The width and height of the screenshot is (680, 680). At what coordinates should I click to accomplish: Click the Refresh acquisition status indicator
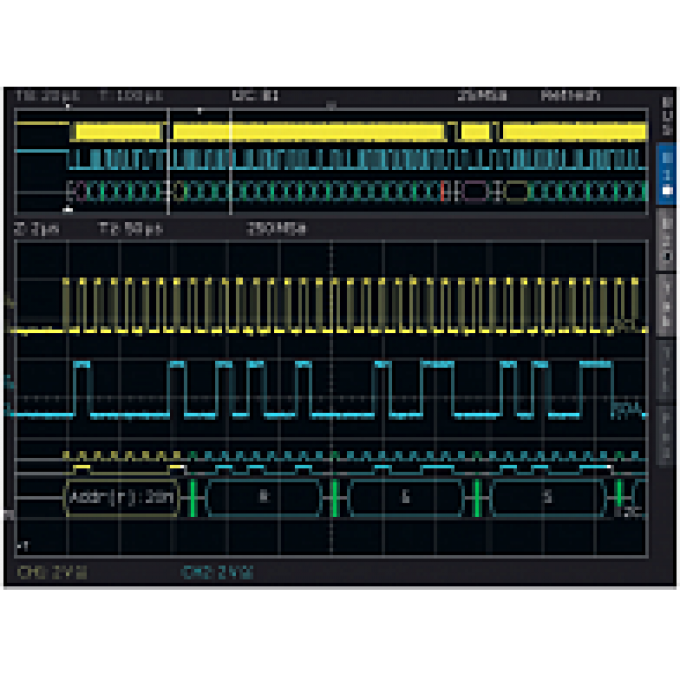(x=570, y=96)
